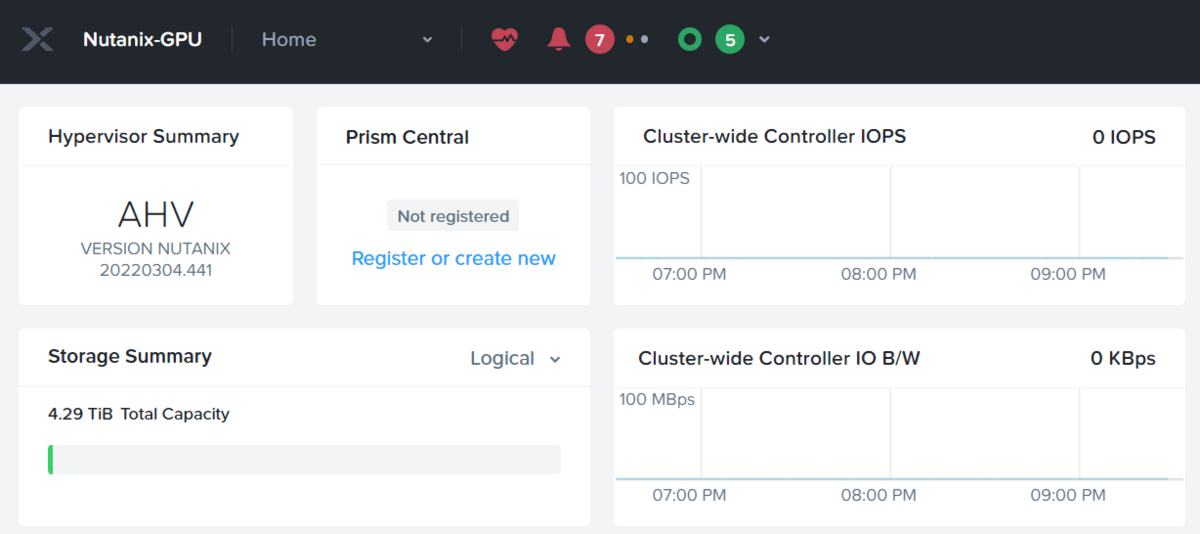Click the green task count badge 5
Image resolution: width=1200 pixels, height=534 pixels.
click(x=730, y=39)
